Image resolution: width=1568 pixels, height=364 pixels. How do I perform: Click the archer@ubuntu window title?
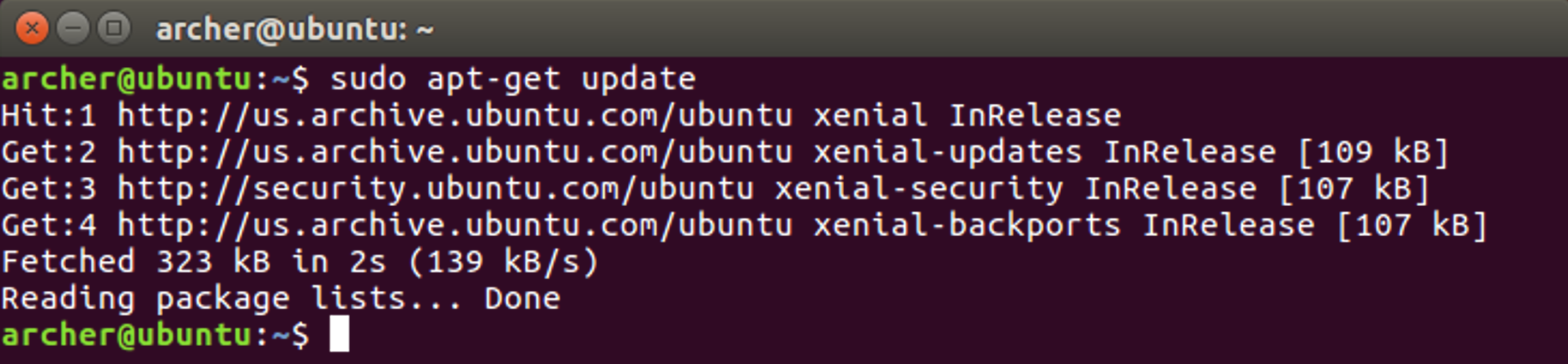tap(294, 29)
